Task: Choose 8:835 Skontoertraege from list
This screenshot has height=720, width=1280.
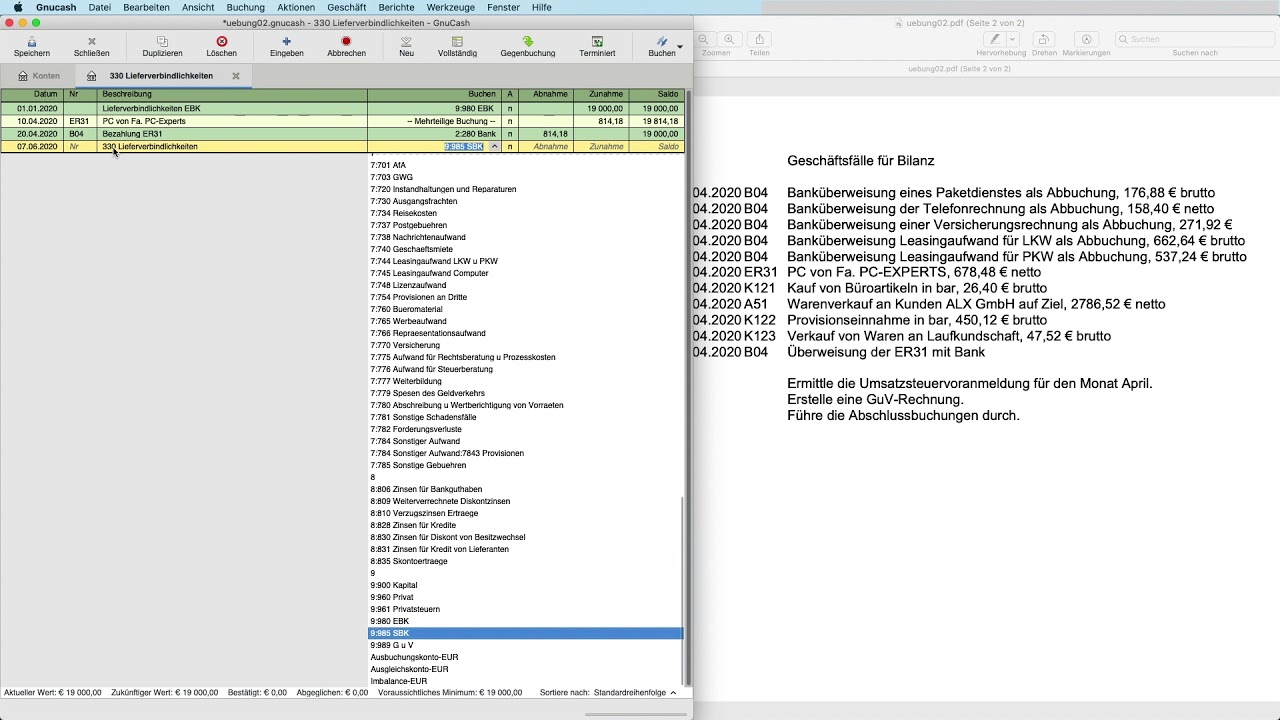Action: pyautogui.click(x=525, y=561)
